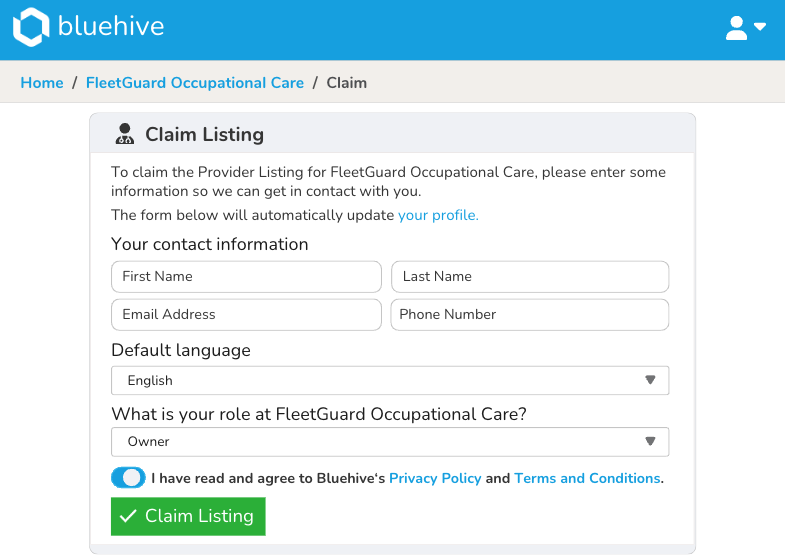
Task: Click the Bluehive hexagon logo icon
Action: 31,28
